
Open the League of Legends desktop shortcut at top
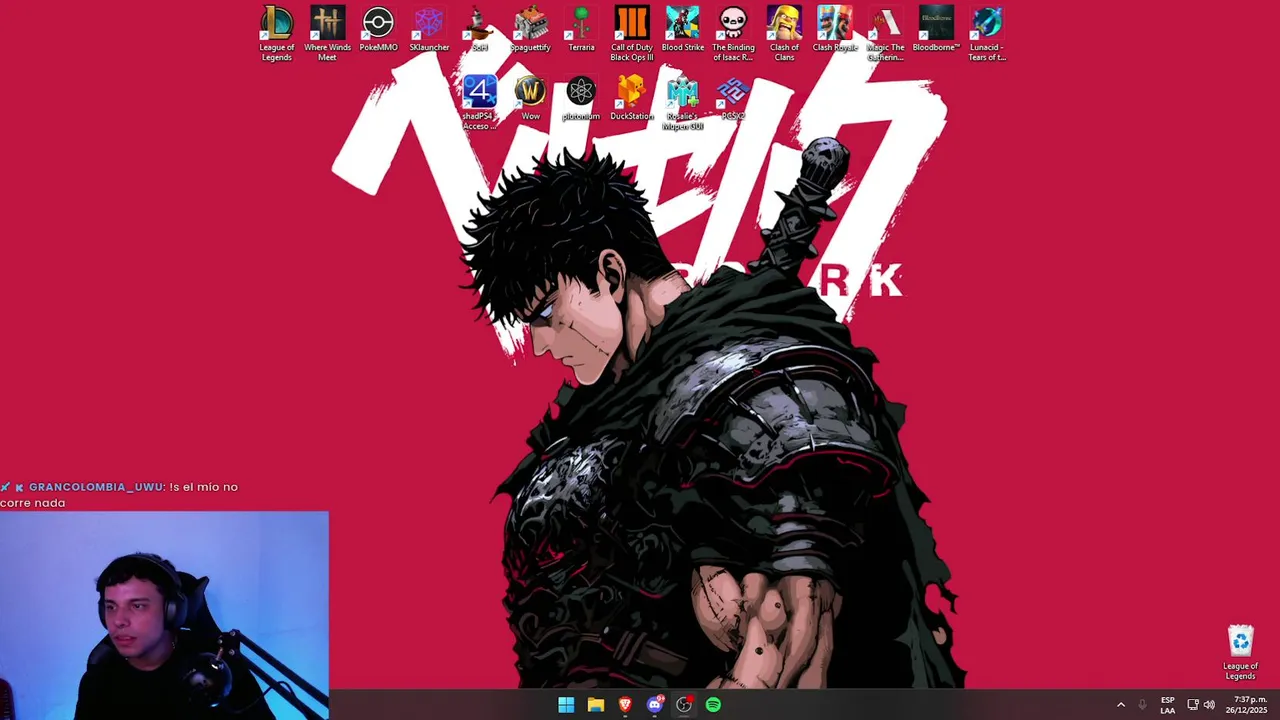pyautogui.click(x=277, y=33)
